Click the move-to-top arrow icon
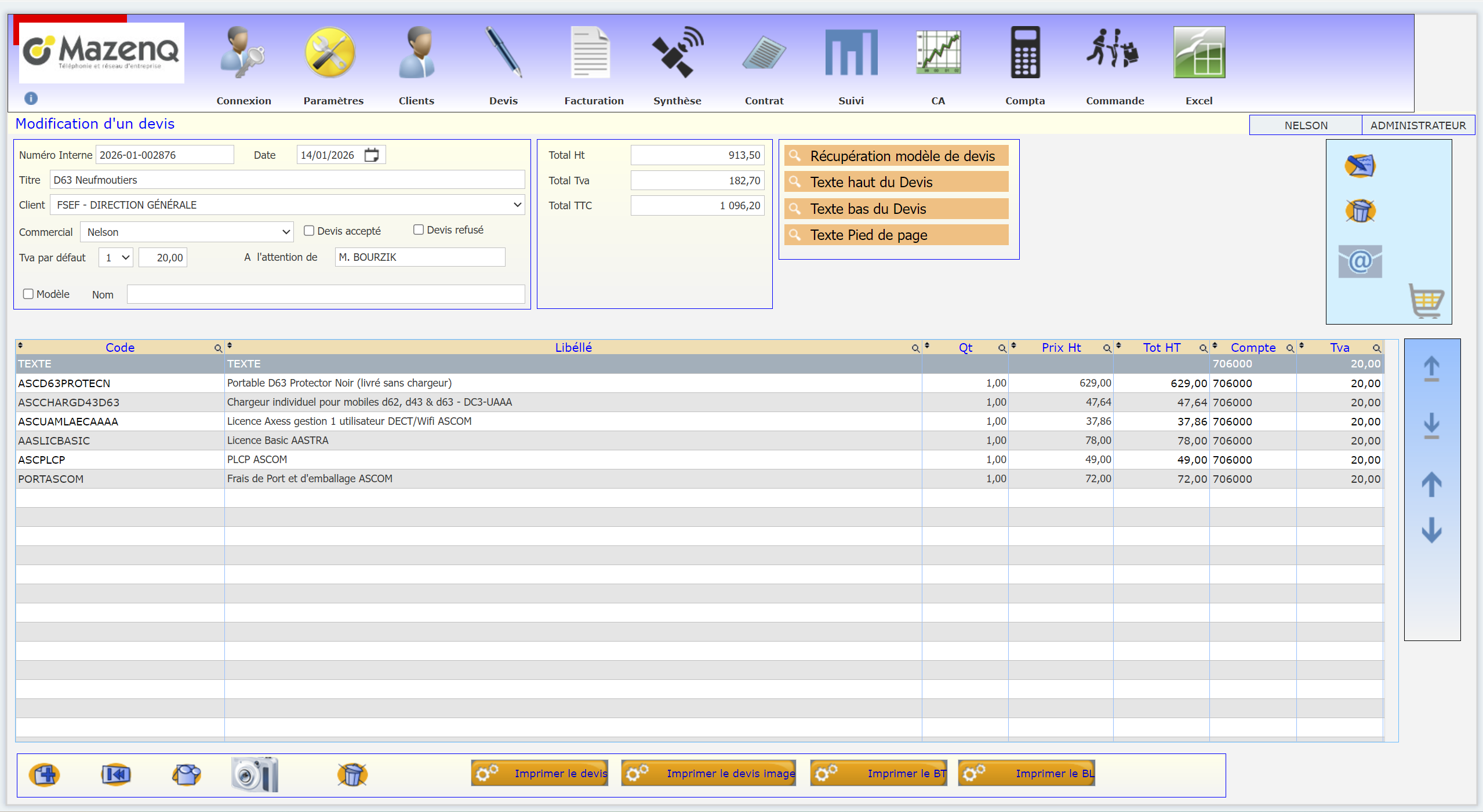This screenshot has width=1483, height=812. click(x=1431, y=369)
